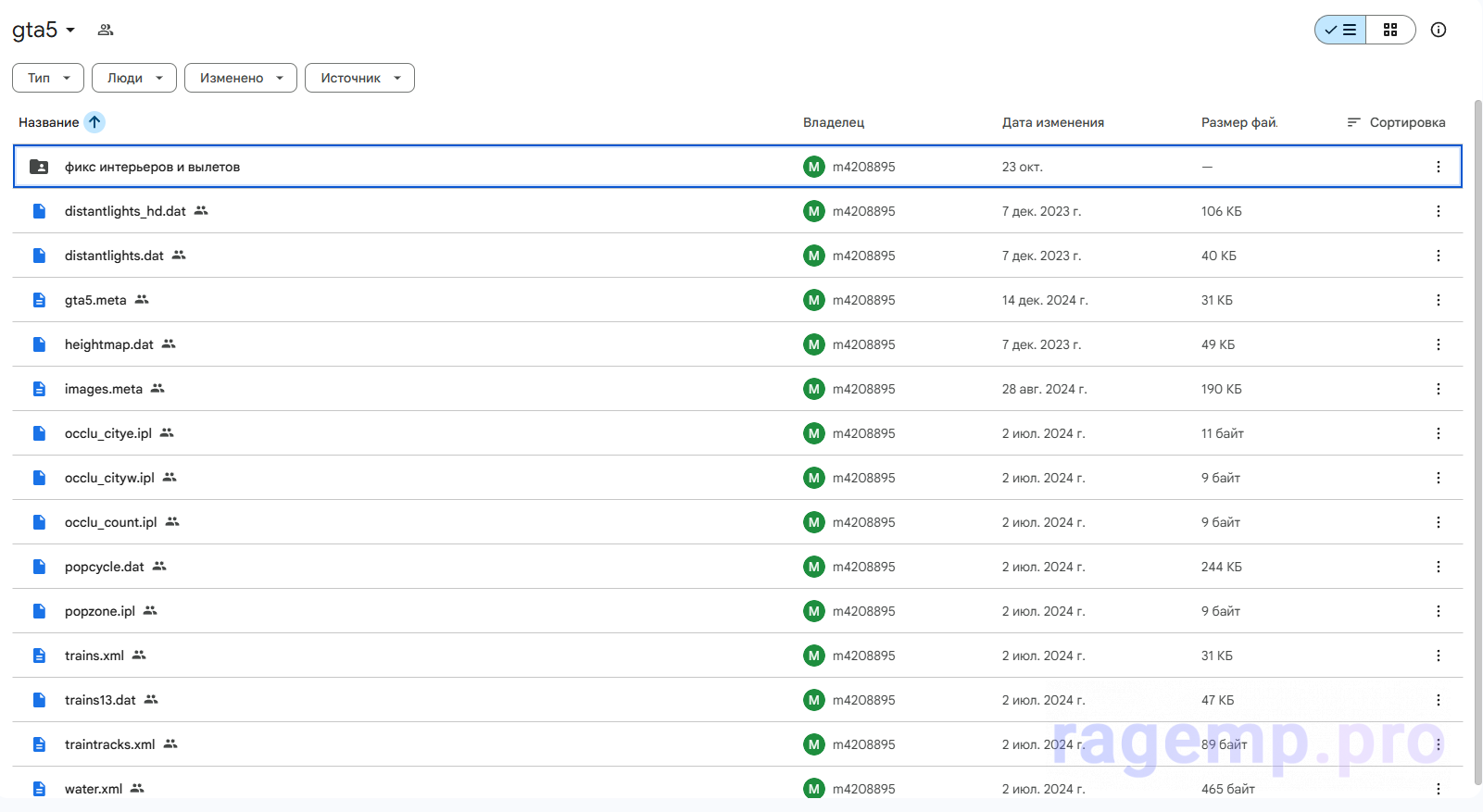
Task: Switch to grid view layout
Action: pos(1390,30)
